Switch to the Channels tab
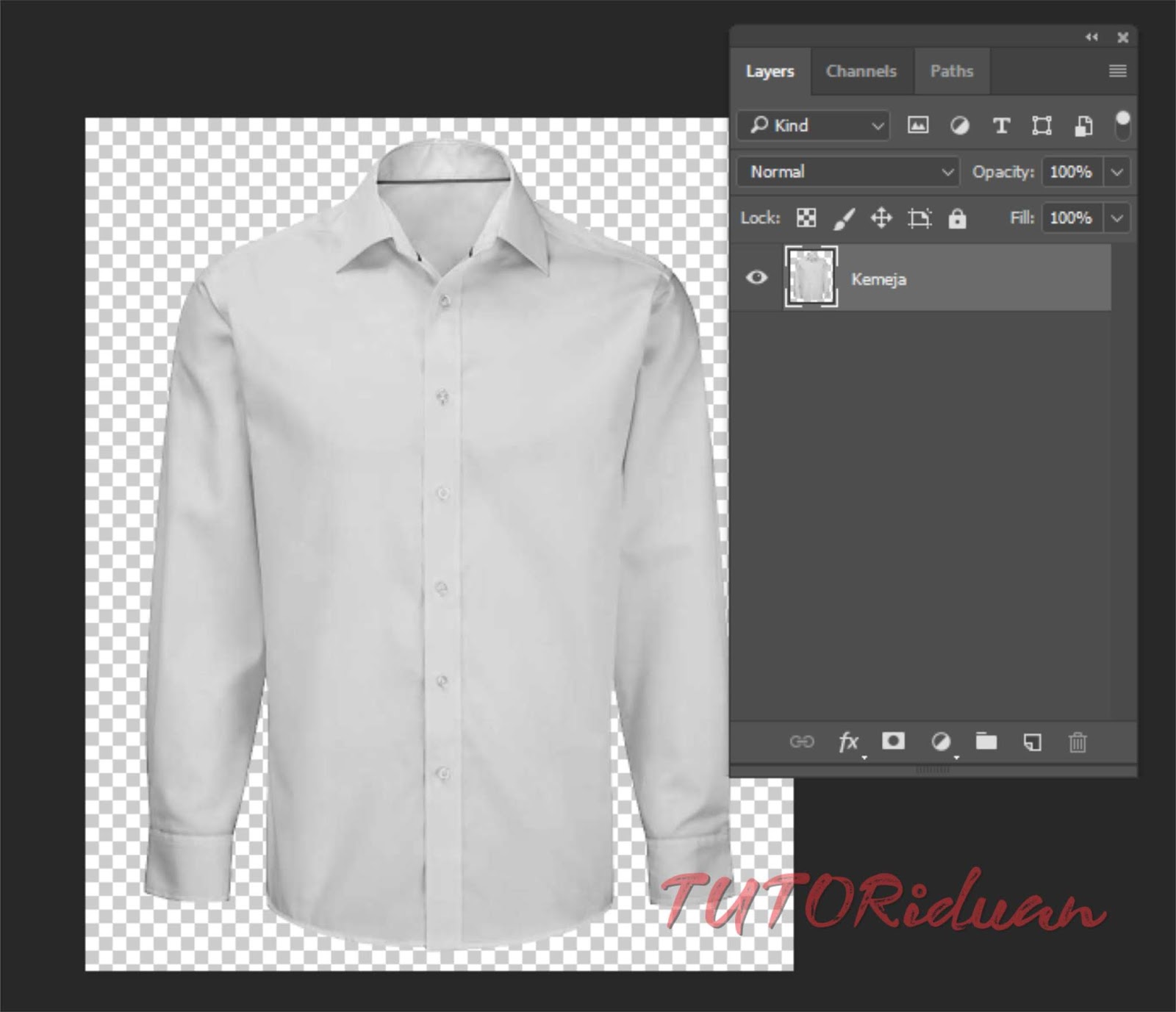This screenshot has width=1176, height=1012. [x=861, y=71]
